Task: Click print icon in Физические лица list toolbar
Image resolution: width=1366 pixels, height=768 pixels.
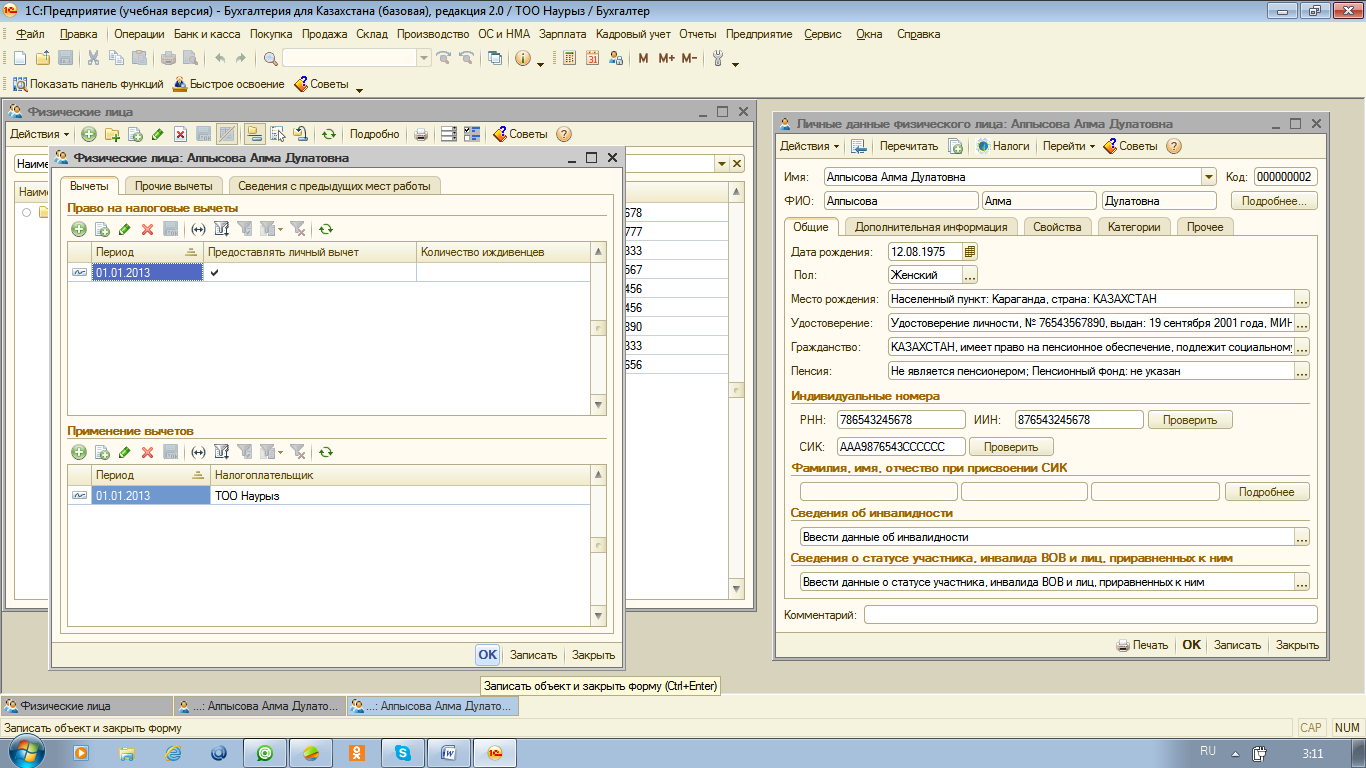Action: tap(421, 134)
